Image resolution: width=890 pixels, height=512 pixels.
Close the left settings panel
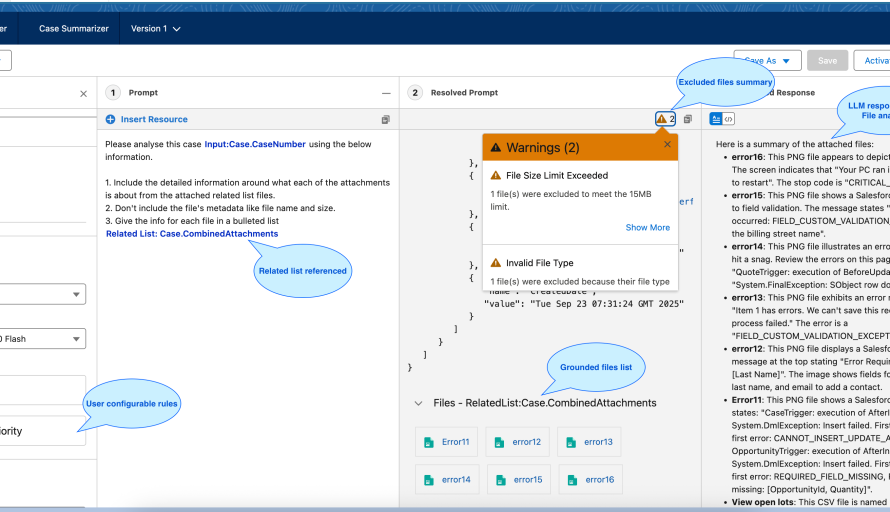click(x=83, y=93)
